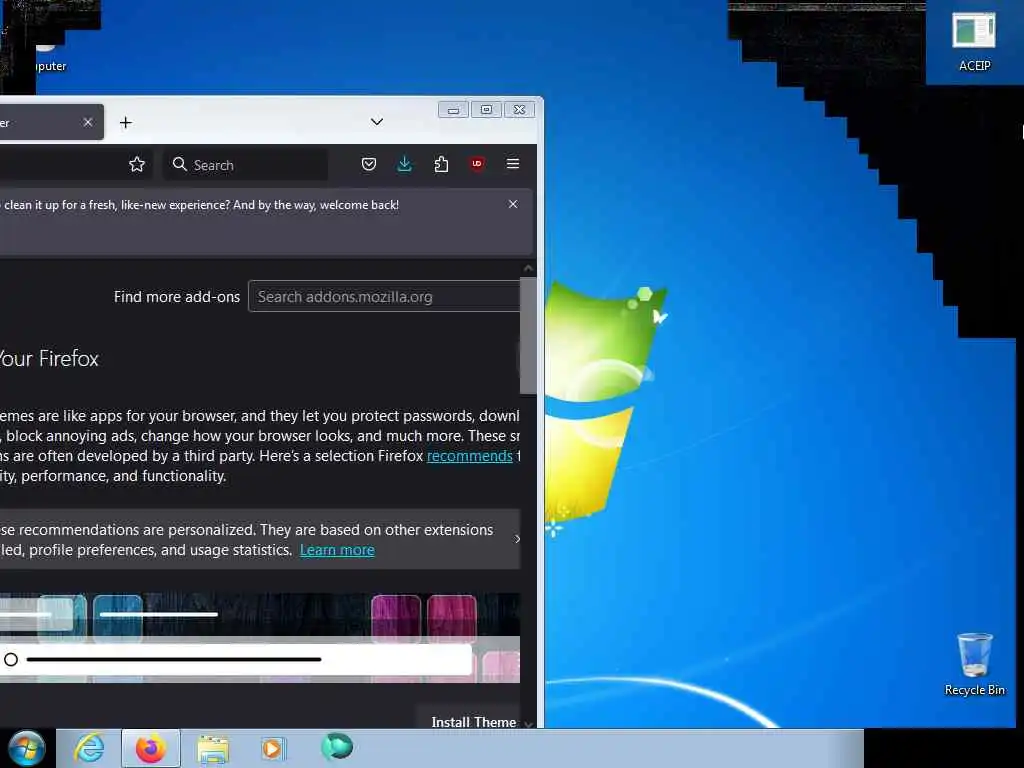Open the Extensions puzzle-piece menu
Viewport: 1024px width, 768px height.
click(441, 164)
